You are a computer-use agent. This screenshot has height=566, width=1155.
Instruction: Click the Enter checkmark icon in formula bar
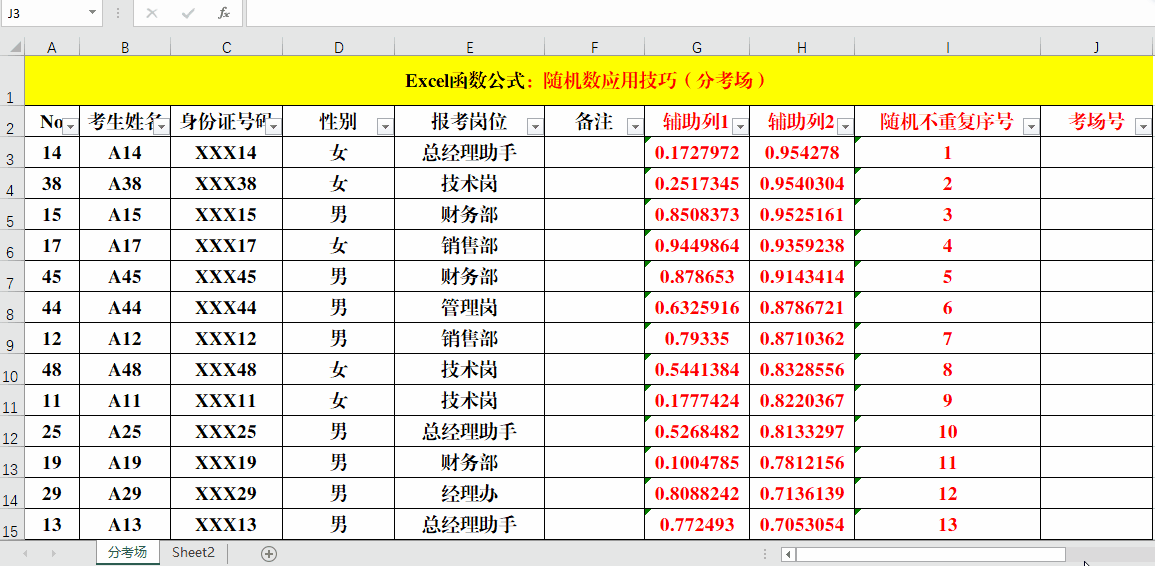pyautogui.click(x=188, y=13)
